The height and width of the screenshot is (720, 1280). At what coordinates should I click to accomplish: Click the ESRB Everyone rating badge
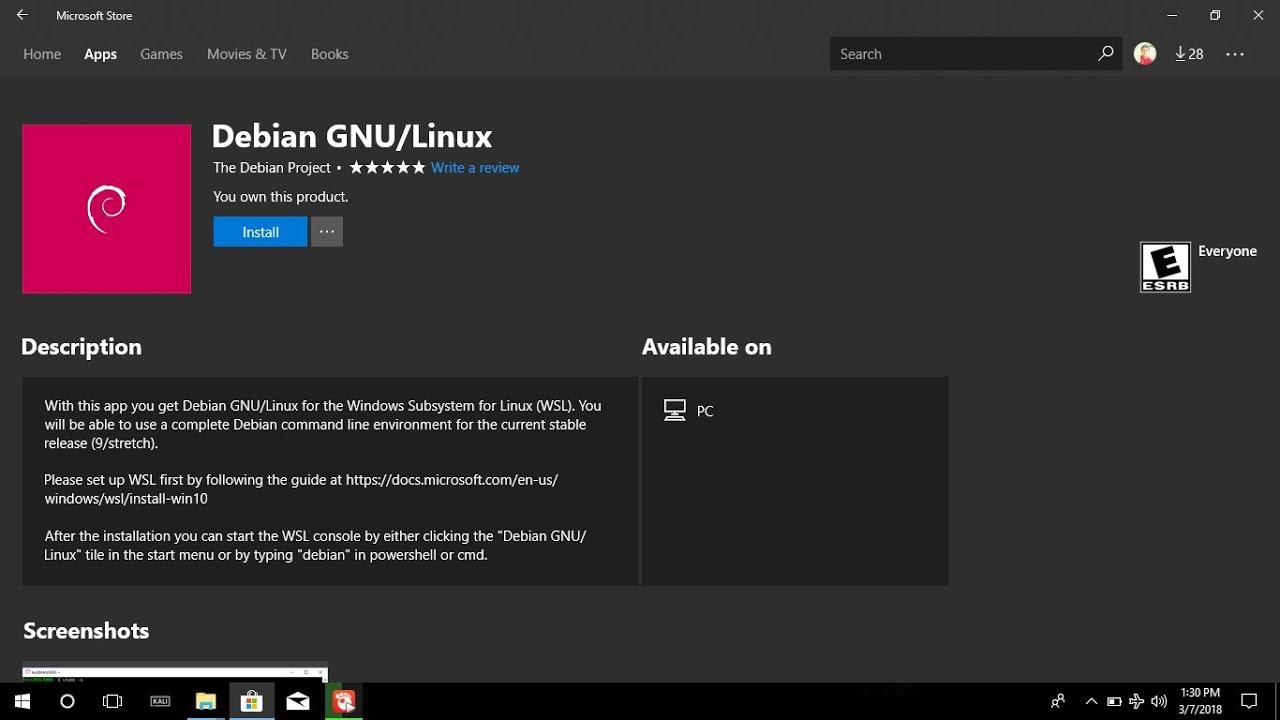[x=1165, y=267]
